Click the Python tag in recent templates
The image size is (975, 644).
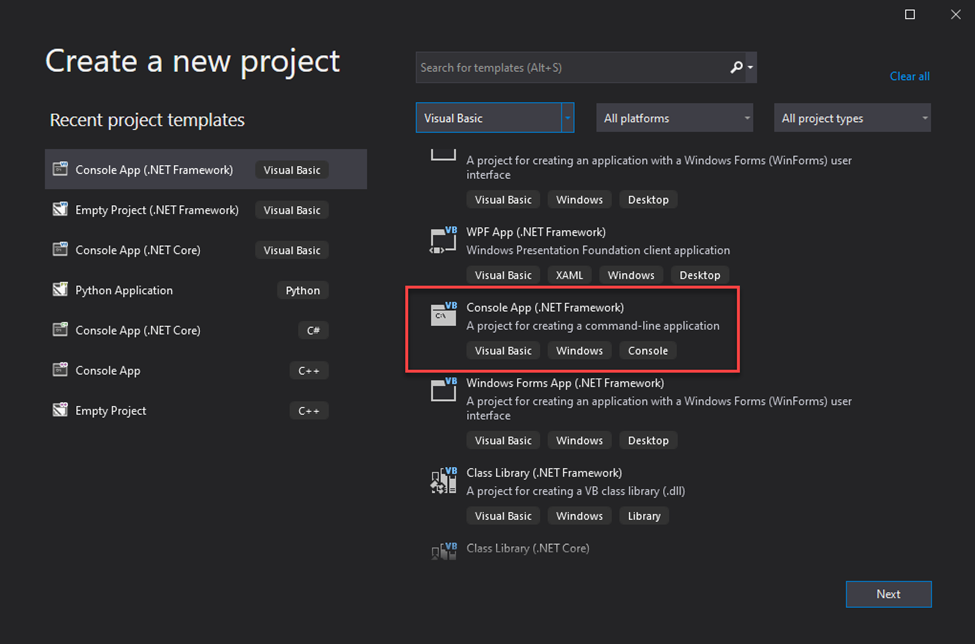point(303,290)
